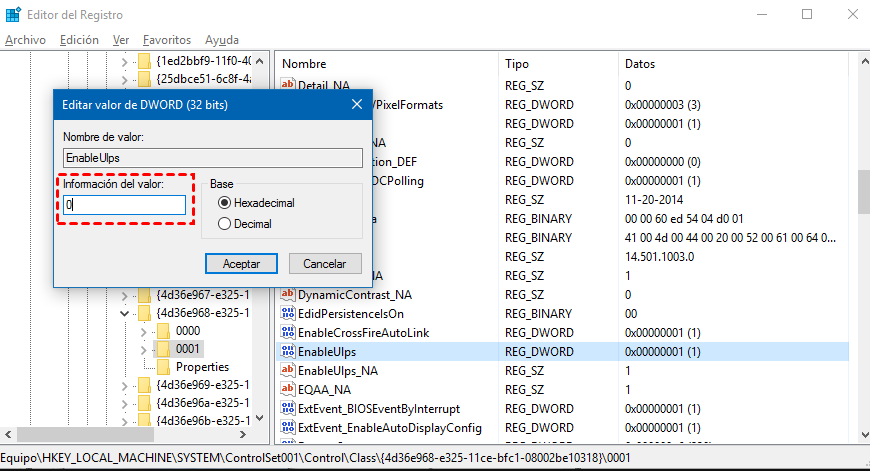The image size is (870, 471).
Task: Click the Registry Editor app icon in title bar
Action: [15, 15]
